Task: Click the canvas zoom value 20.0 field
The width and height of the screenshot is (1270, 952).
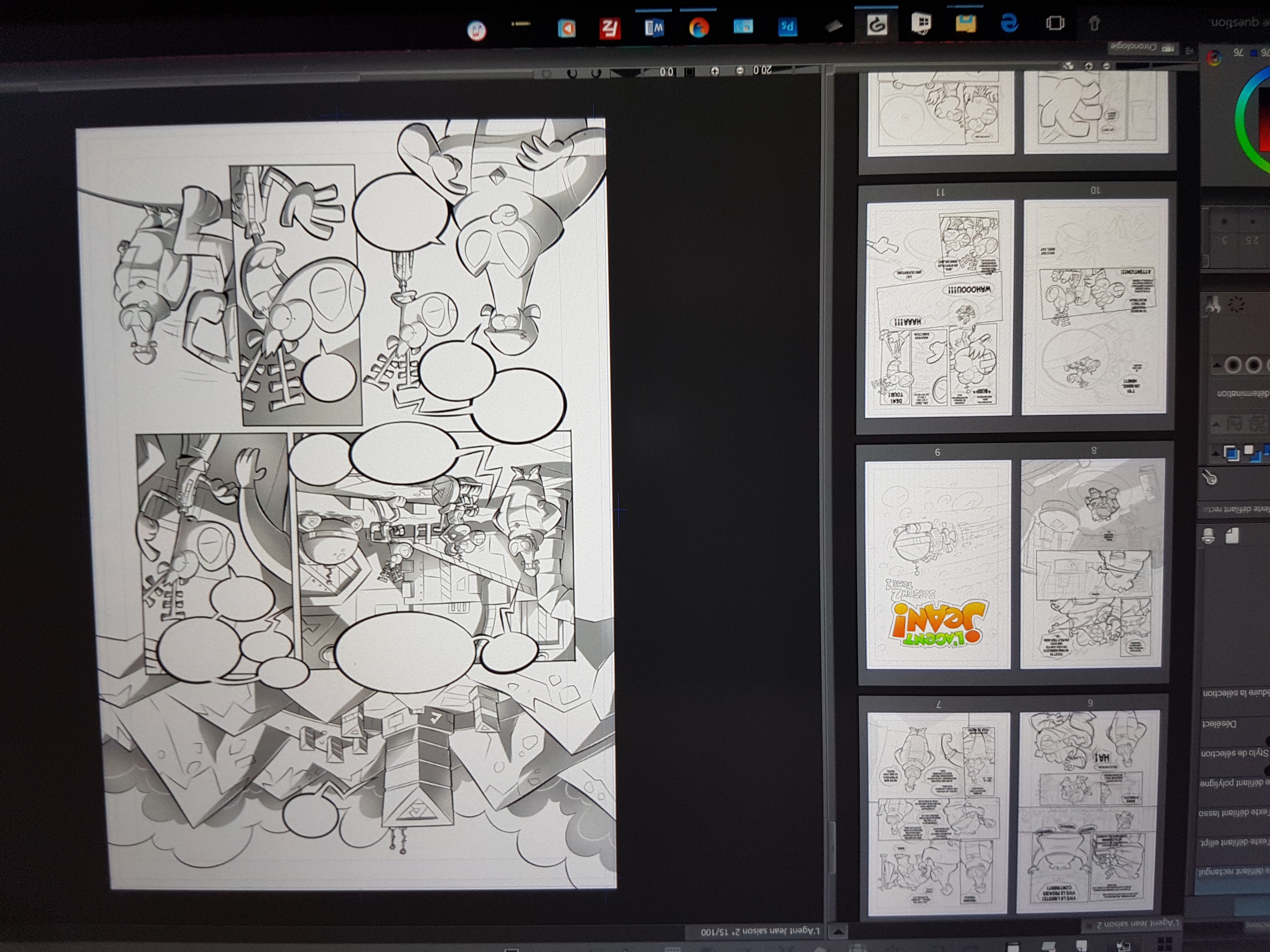Action: [x=763, y=71]
